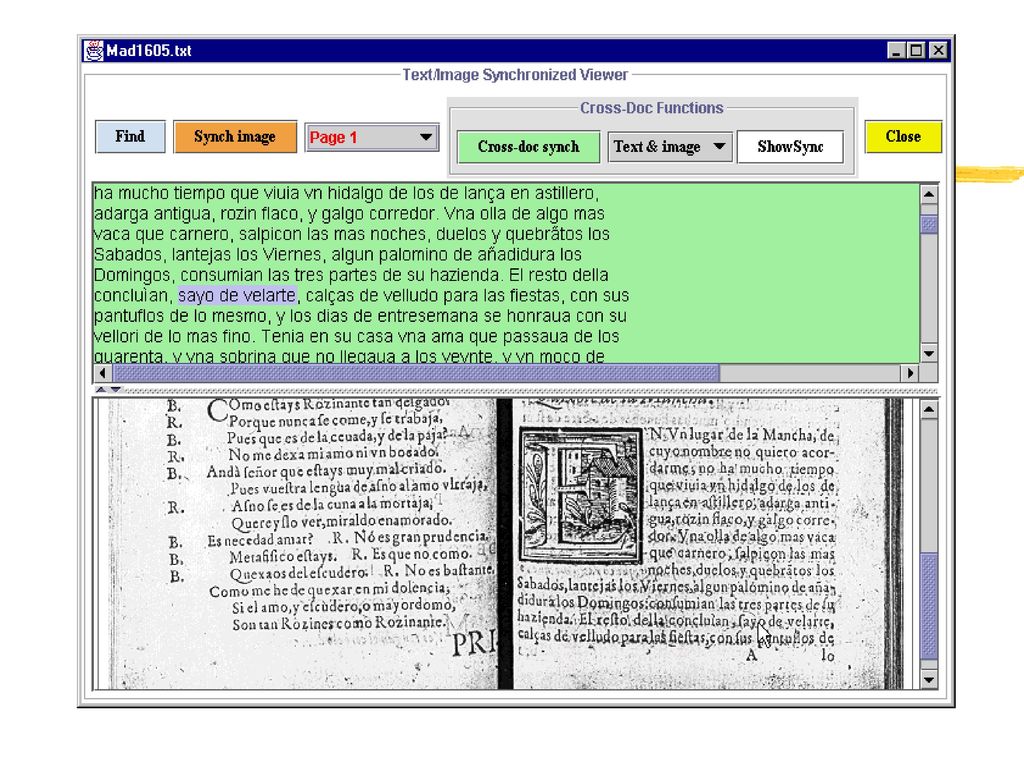Viewport: 1024px width, 768px height.
Task: Click image pane vertical scrollbar thumb
Action: point(929,606)
